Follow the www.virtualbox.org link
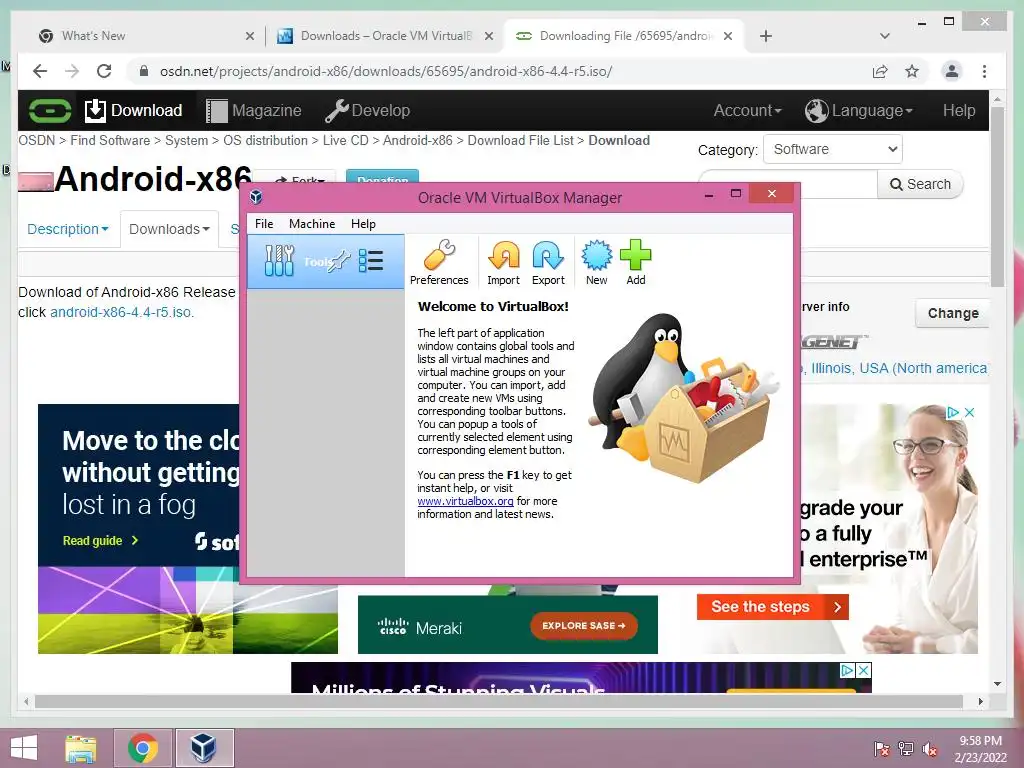 [x=466, y=501]
